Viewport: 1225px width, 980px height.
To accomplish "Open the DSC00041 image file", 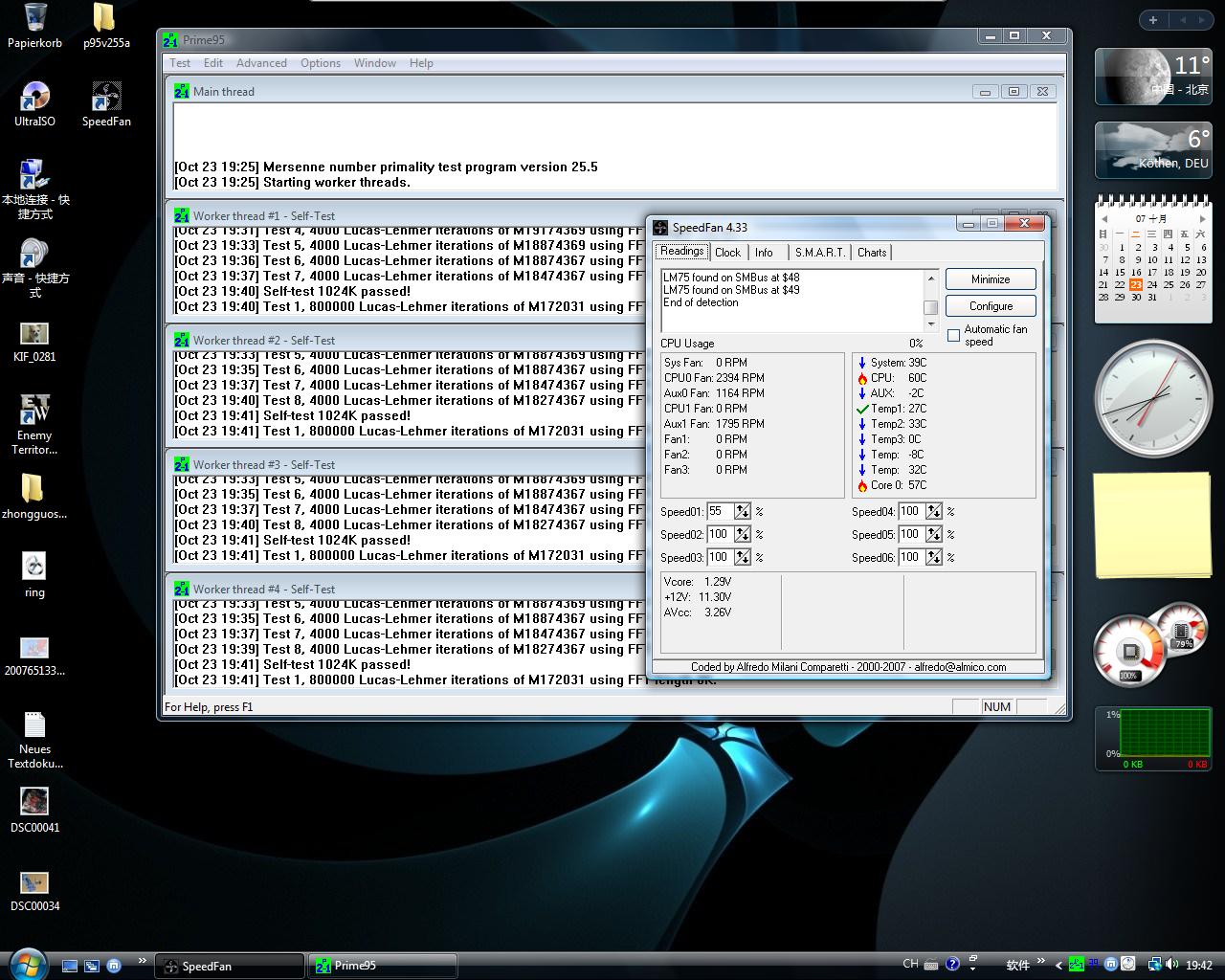I will click(35, 811).
